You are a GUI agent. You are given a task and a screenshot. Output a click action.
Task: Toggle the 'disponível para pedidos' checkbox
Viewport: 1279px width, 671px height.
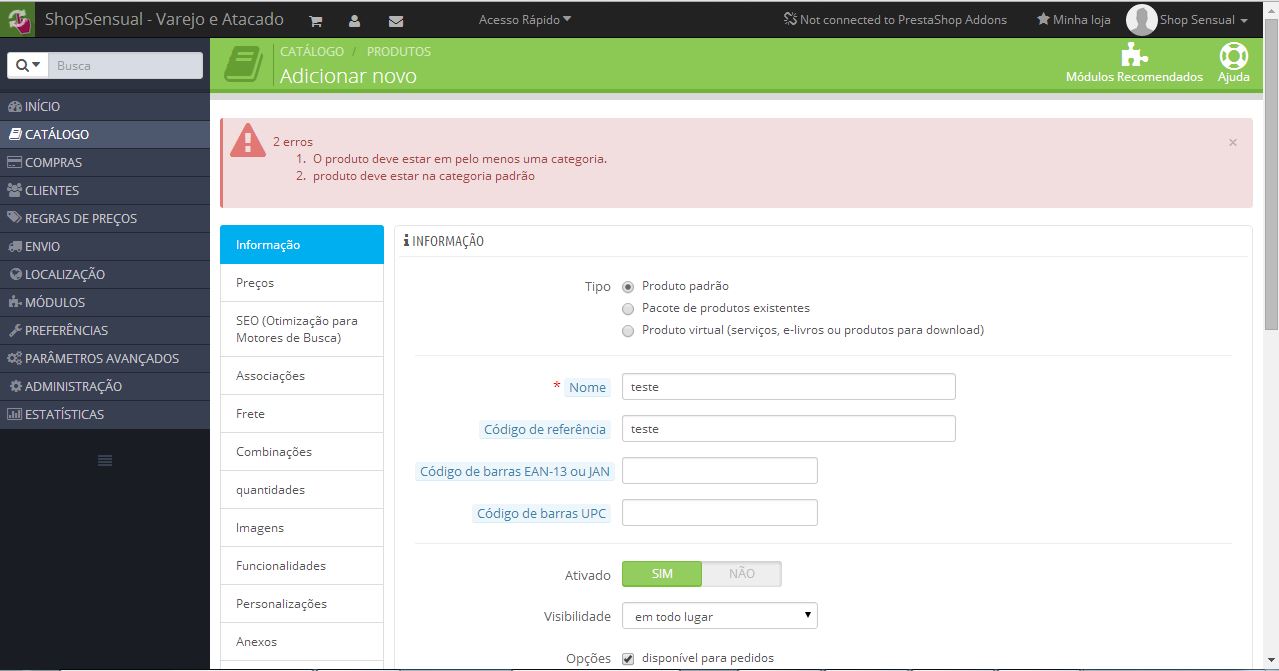click(628, 658)
